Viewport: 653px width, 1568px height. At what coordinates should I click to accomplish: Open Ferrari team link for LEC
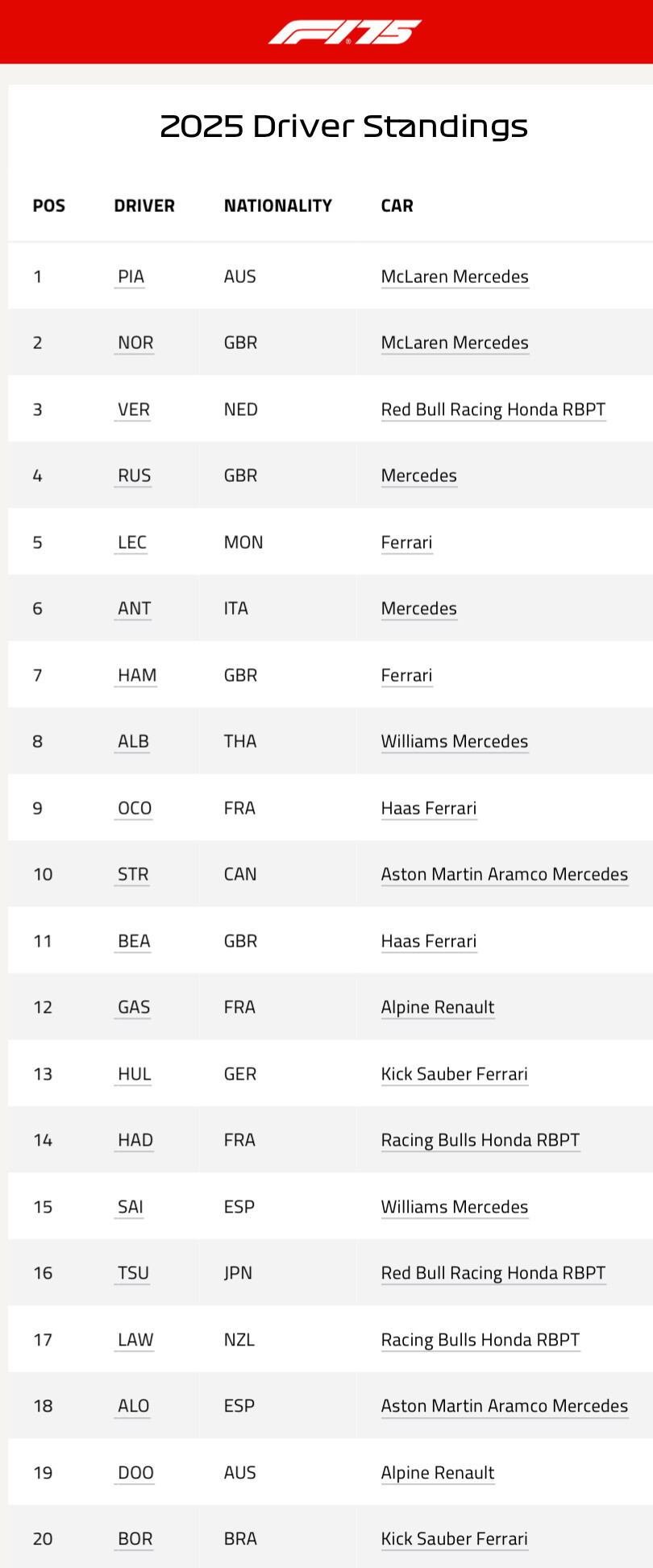click(407, 542)
